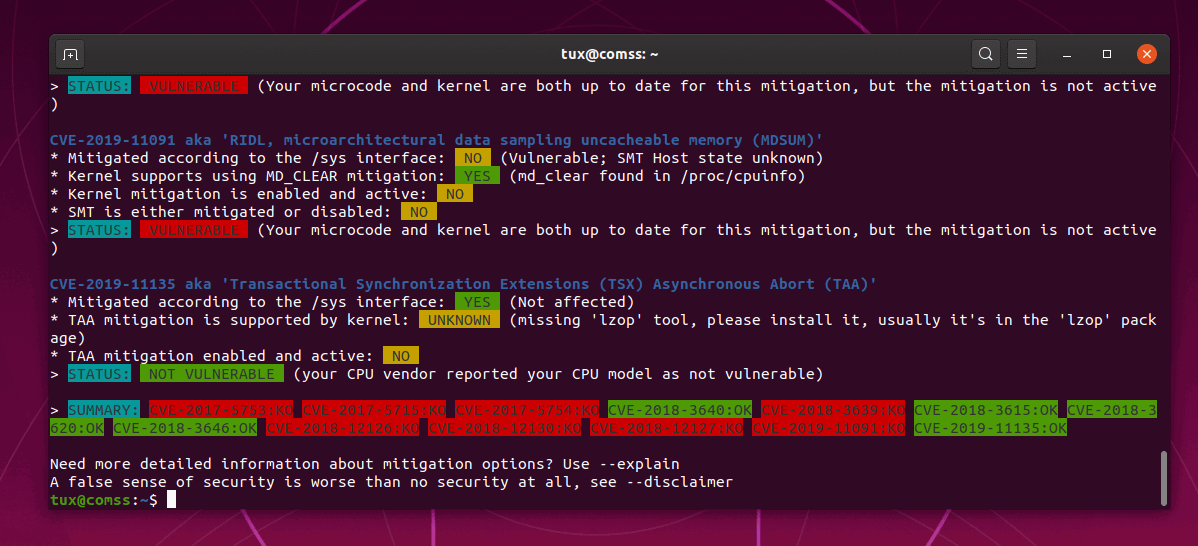Click CVE-2019-11091:KO in summary
The width and height of the screenshot is (1198, 546).
coord(828,428)
